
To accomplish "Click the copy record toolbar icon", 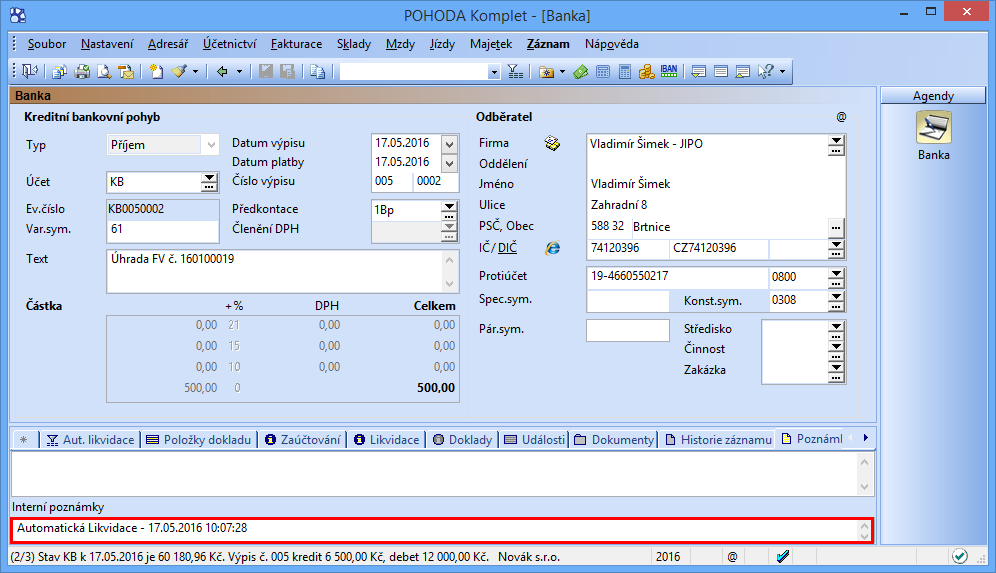I will pos(318,71).
